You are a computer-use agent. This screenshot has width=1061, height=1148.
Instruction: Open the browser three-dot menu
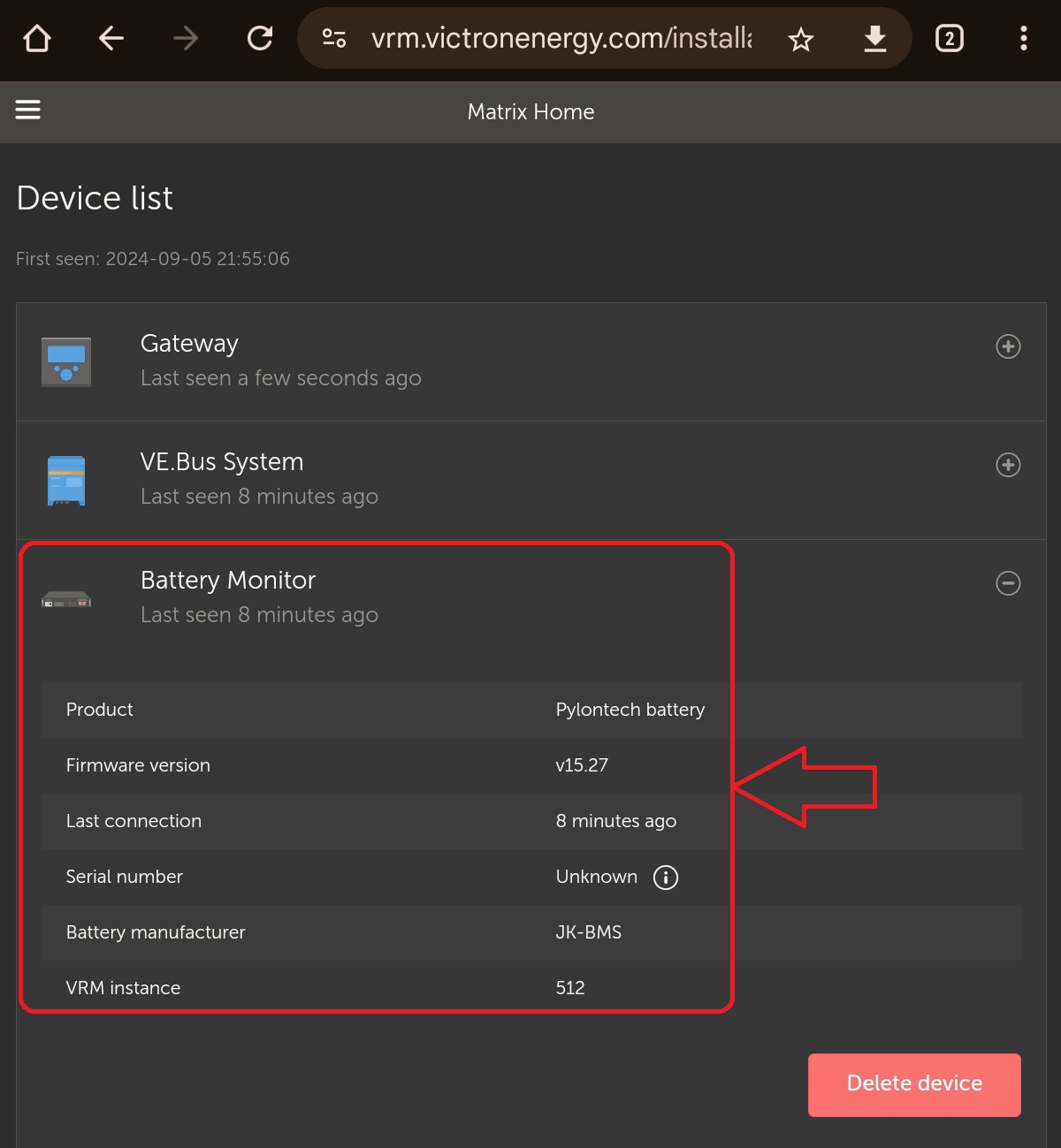pos(1024,38)
